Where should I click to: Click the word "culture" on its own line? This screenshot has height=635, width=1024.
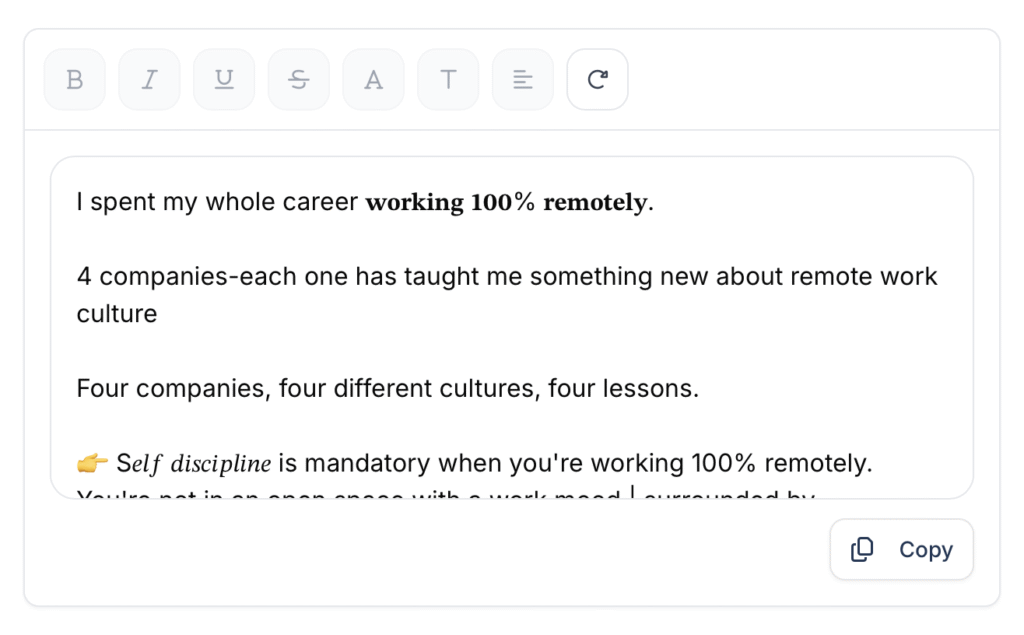pos(117,314)
